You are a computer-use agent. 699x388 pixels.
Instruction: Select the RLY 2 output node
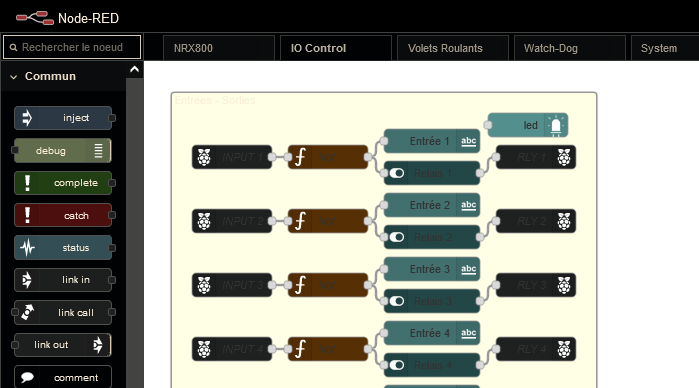pos(536,221)
